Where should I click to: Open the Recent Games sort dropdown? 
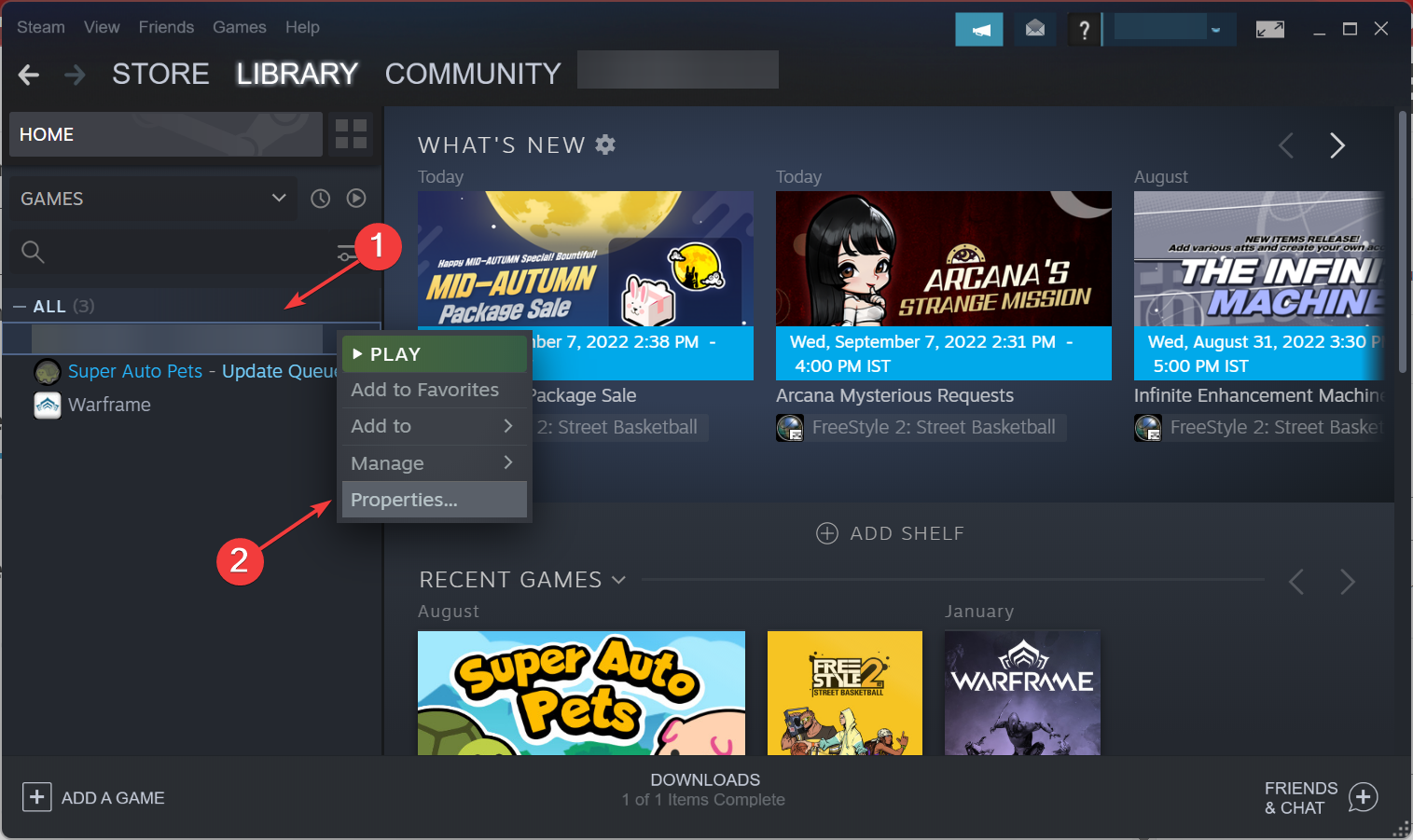618,580
